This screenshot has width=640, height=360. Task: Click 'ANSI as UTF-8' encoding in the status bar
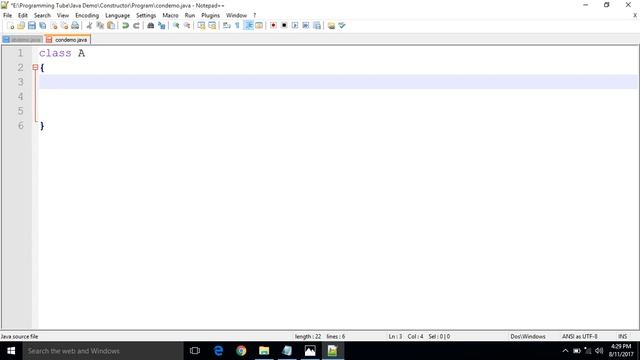point(580,337)
